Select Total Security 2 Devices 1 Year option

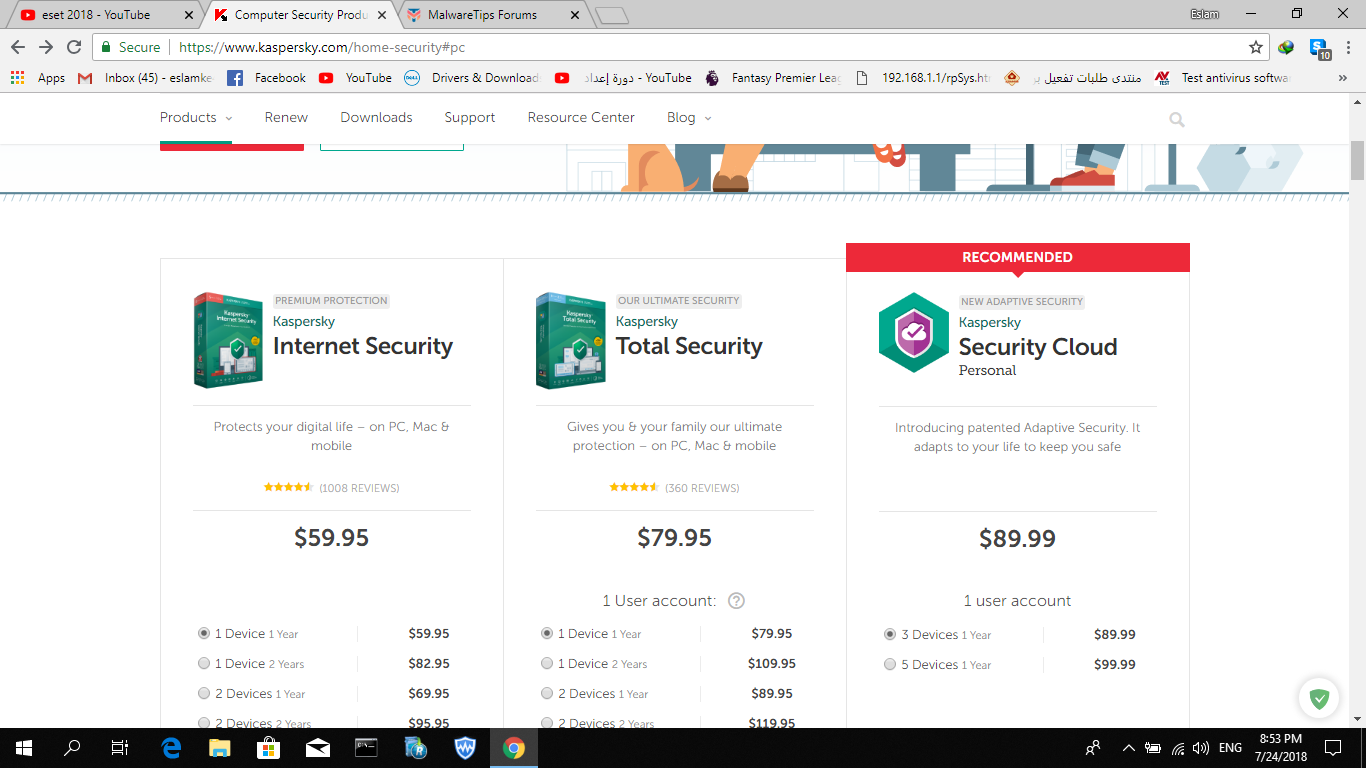[547, 694]
